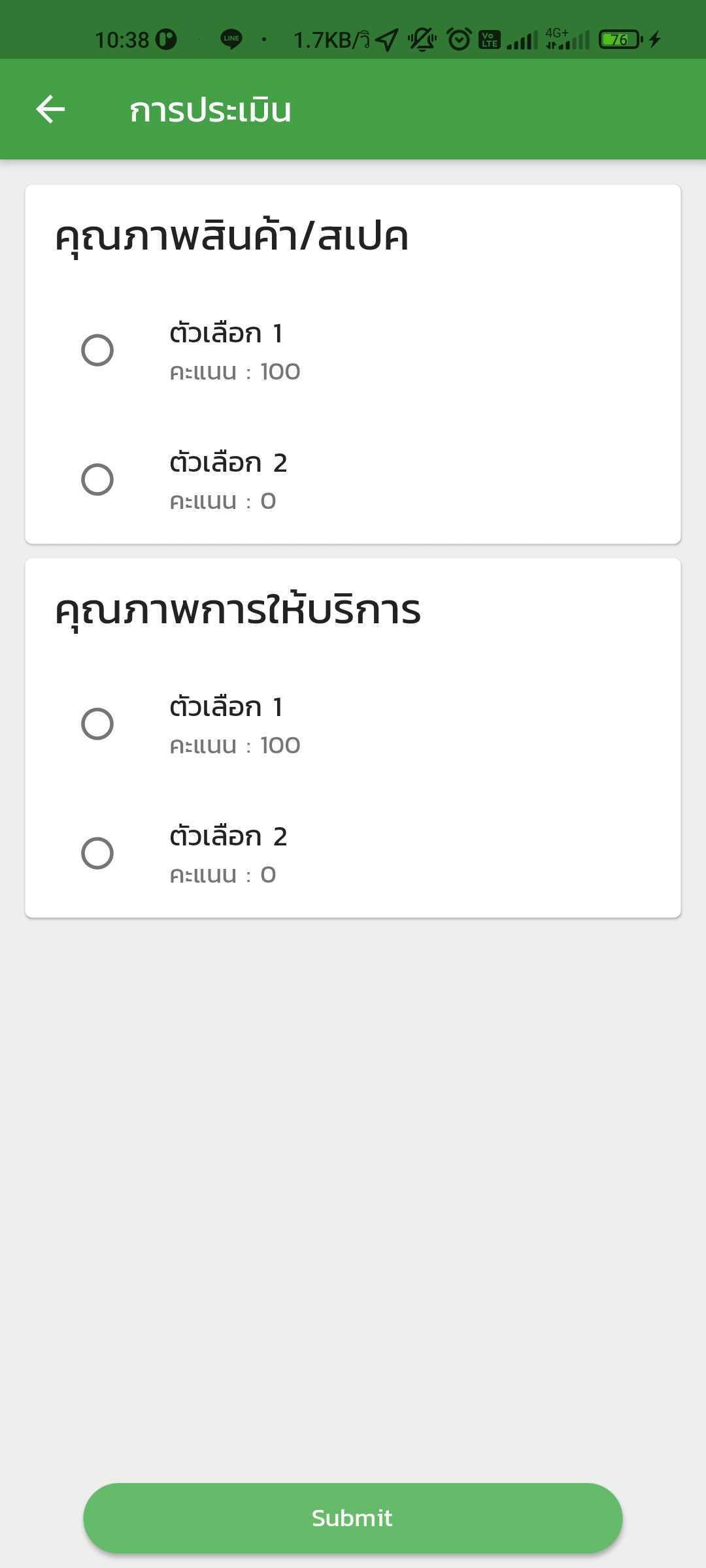Select ตัวเลือก 2 radio under คุณภาพสินค้า/สเปค

tap(97, 480)
